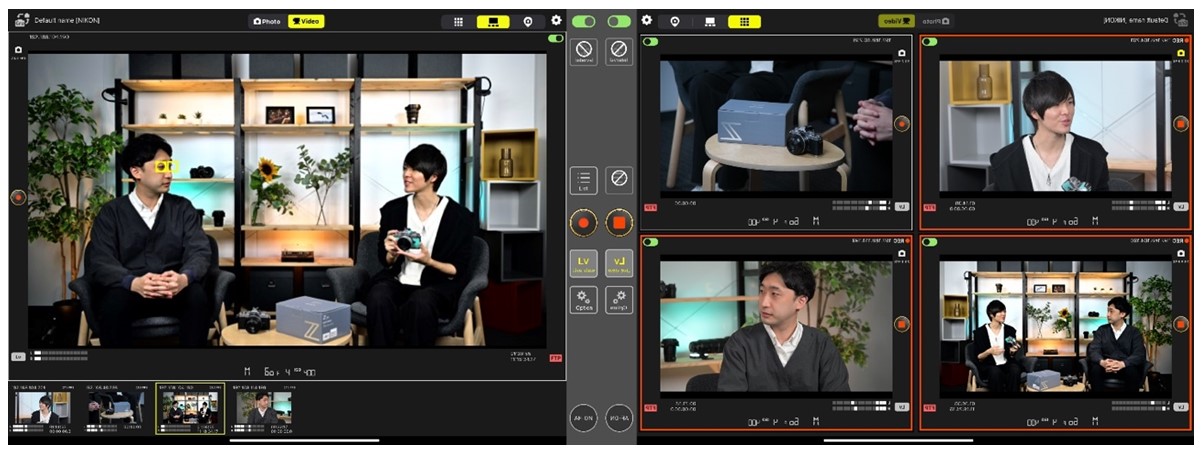Open settings gear in left panel header

[556, 20]
